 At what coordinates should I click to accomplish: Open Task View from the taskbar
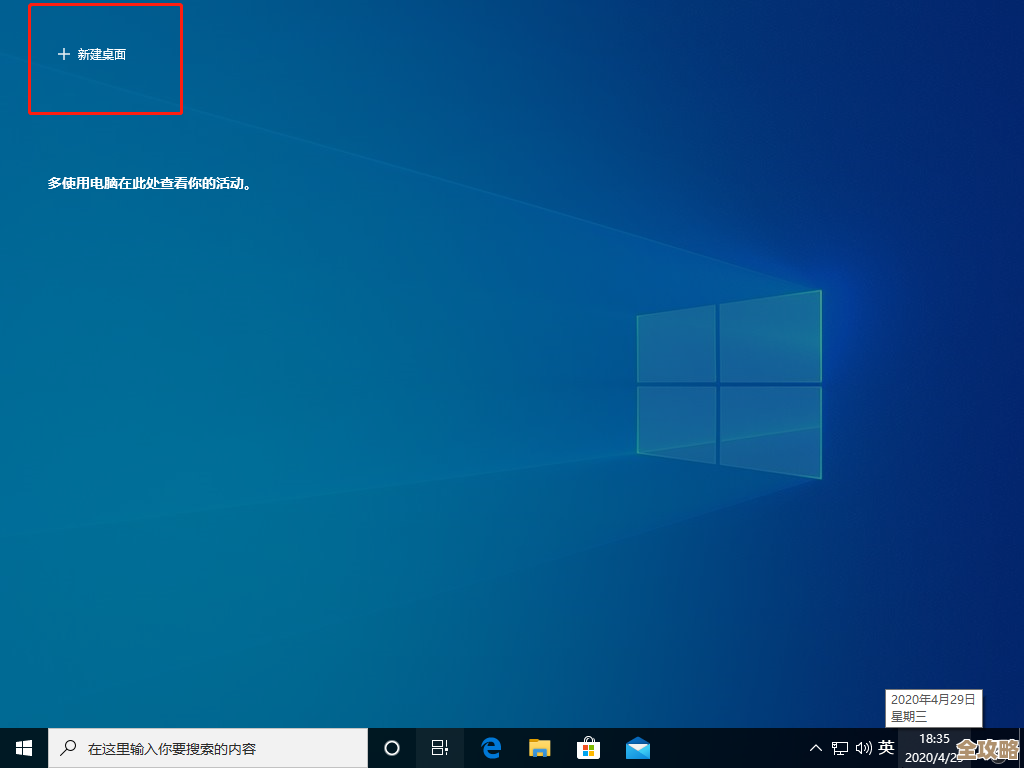point(440,747)
